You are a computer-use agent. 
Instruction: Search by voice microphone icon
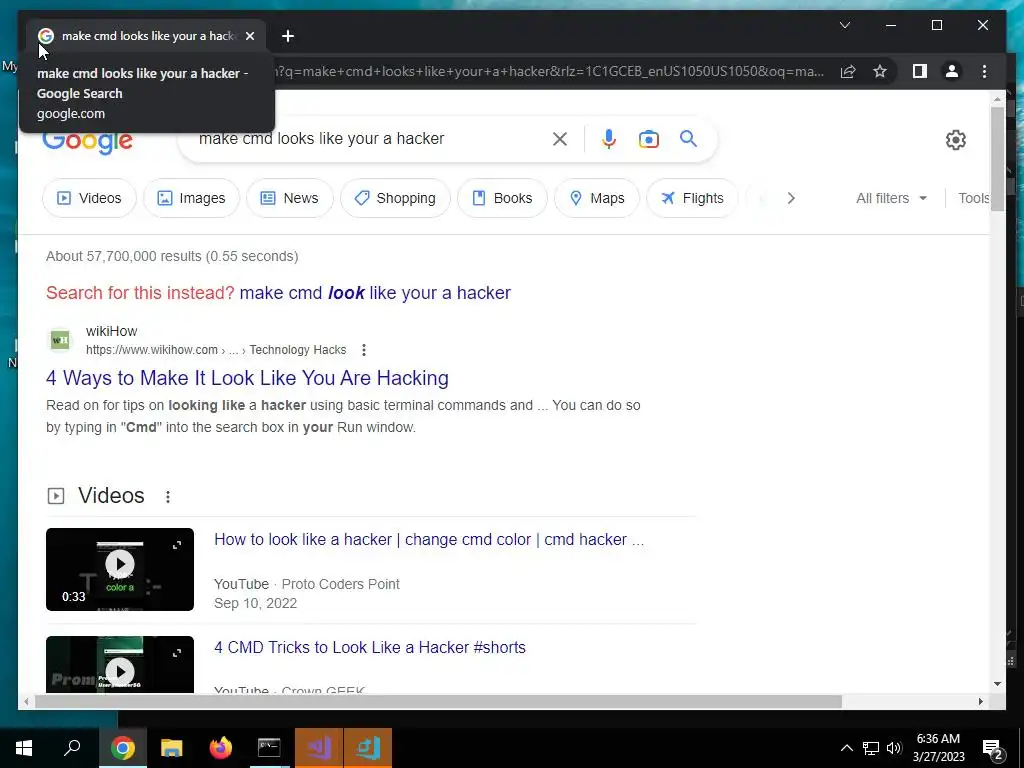pos(609,138)
